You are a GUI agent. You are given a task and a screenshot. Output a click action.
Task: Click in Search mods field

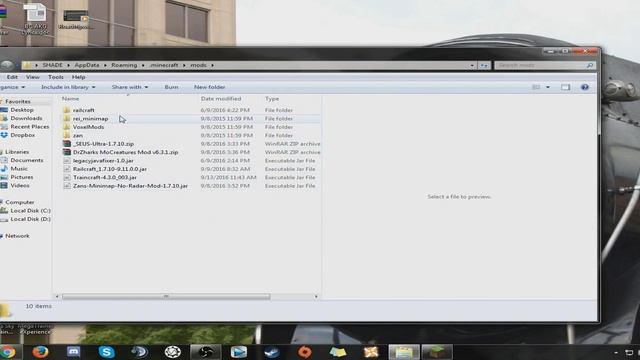click(541, 65)
